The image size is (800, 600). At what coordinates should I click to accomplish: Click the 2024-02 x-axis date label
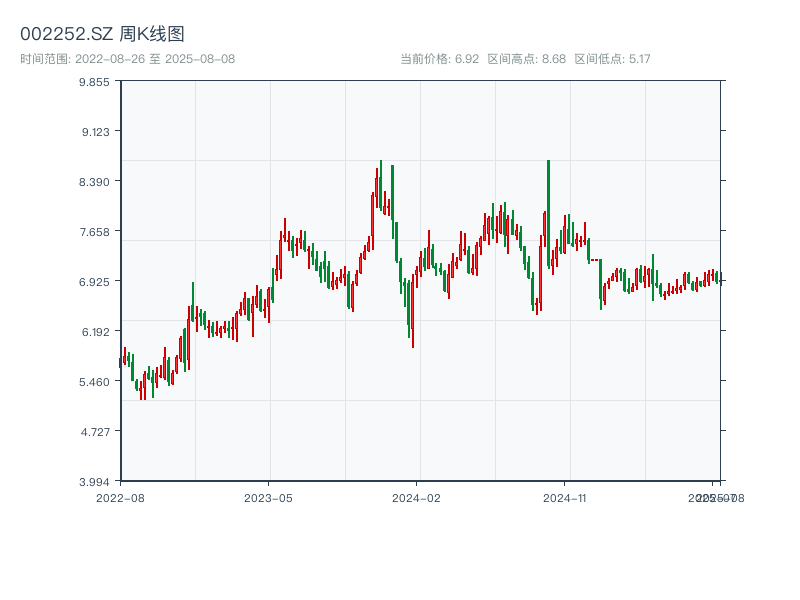(x=416, y=497)
